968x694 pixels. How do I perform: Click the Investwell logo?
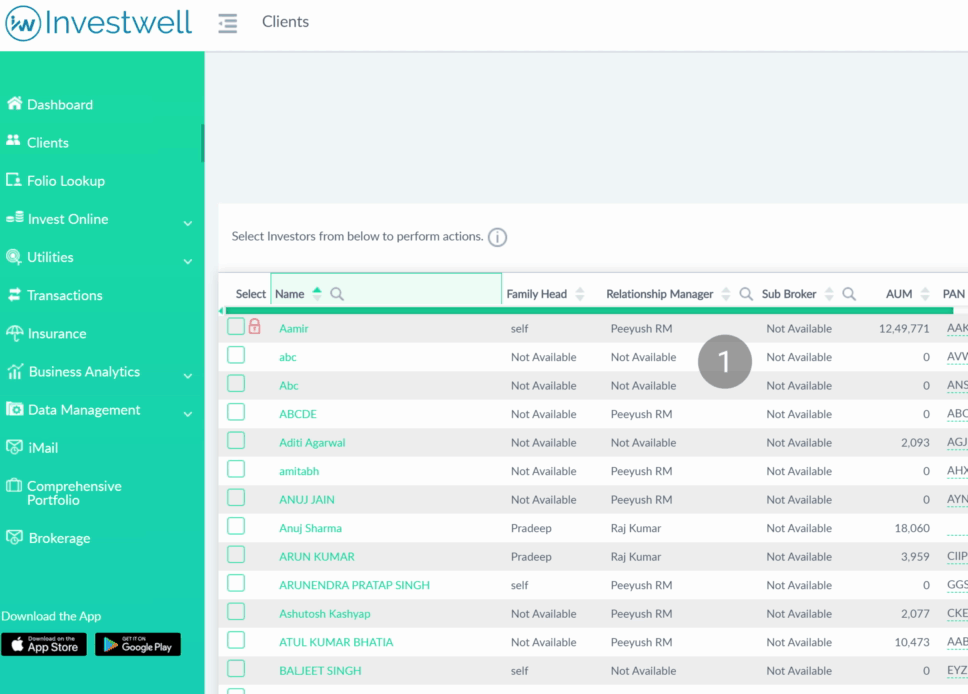(98, 24)
